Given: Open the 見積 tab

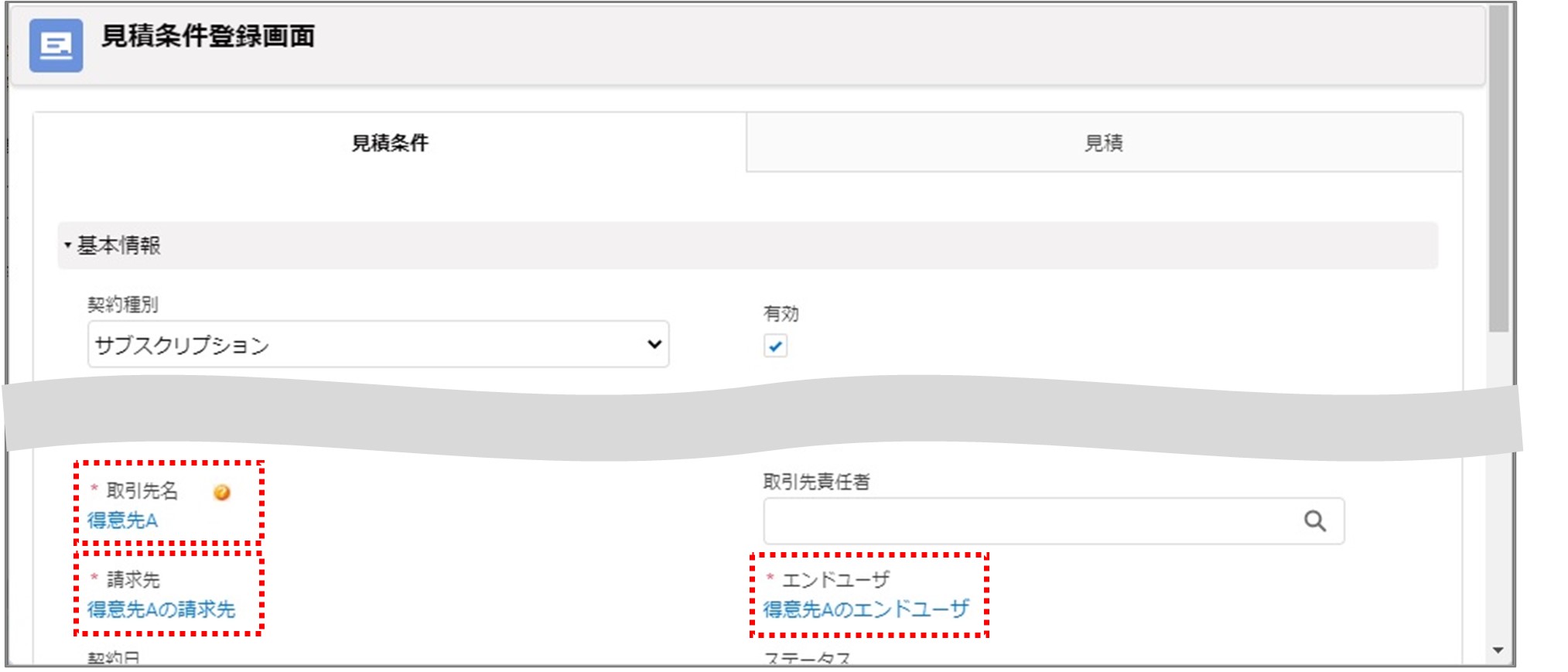Looking at the screenshot, I should pos(1103,143).
